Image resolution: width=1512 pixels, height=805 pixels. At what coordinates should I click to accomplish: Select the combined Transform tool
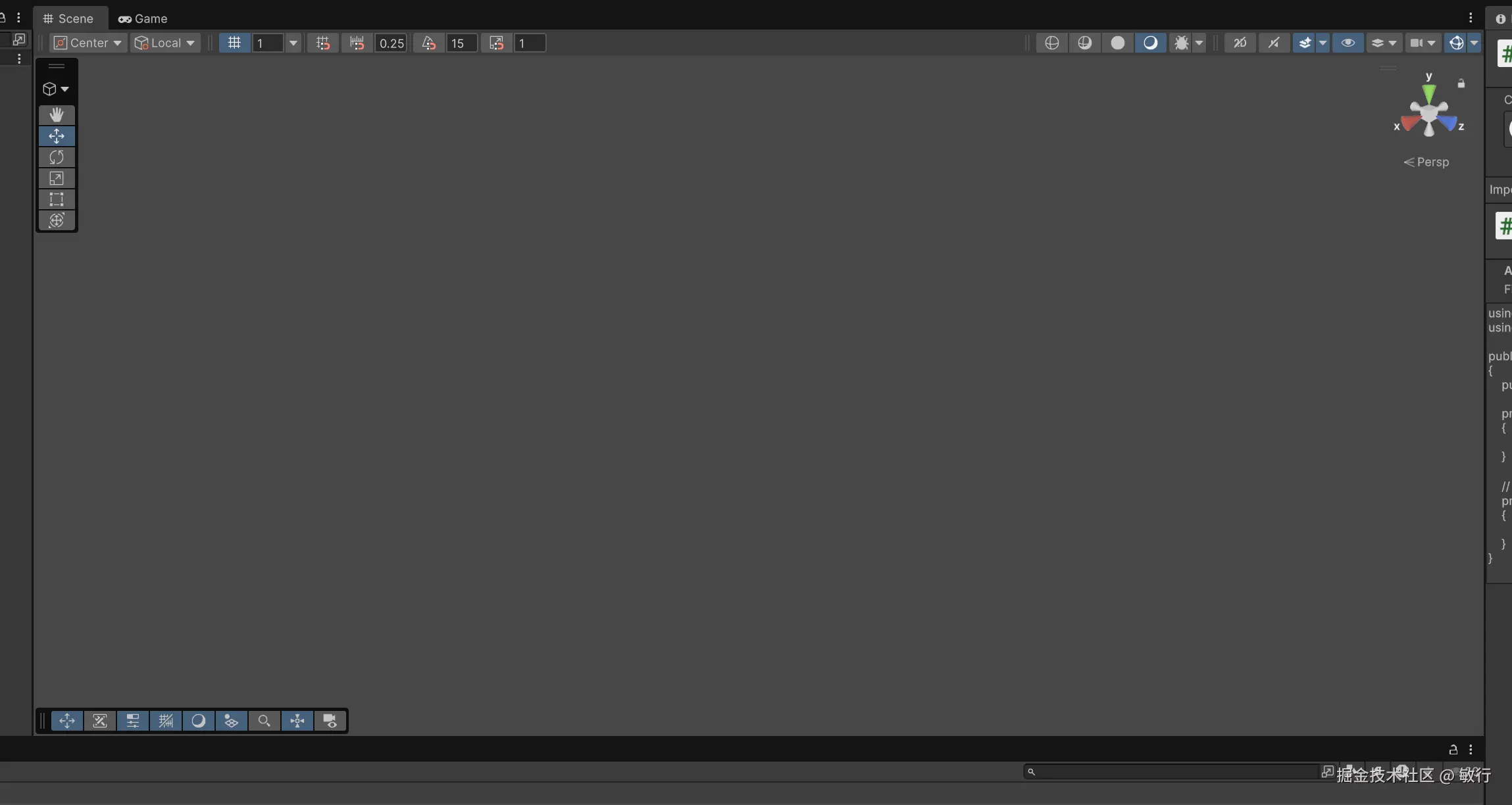coord(57,220)
